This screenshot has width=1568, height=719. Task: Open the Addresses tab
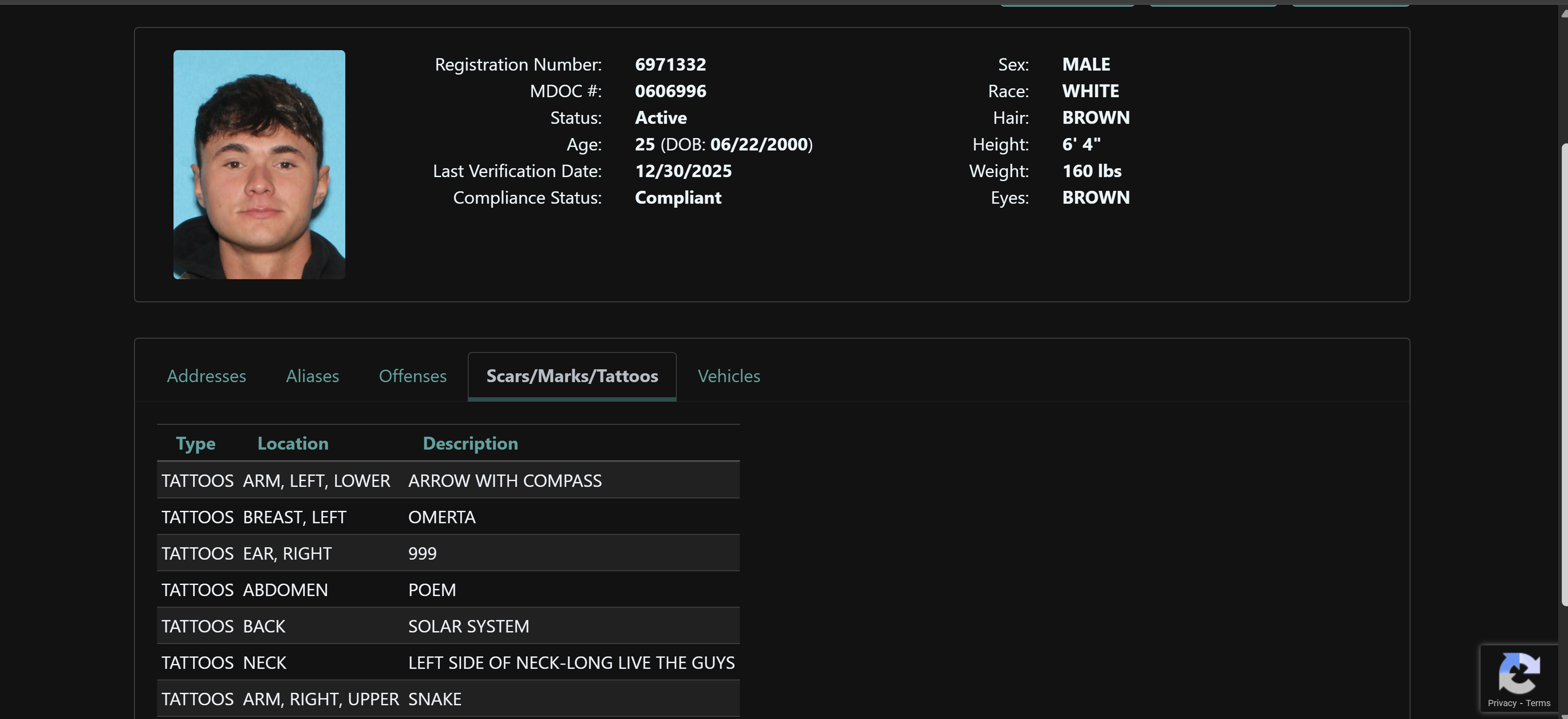pos(206,376)
